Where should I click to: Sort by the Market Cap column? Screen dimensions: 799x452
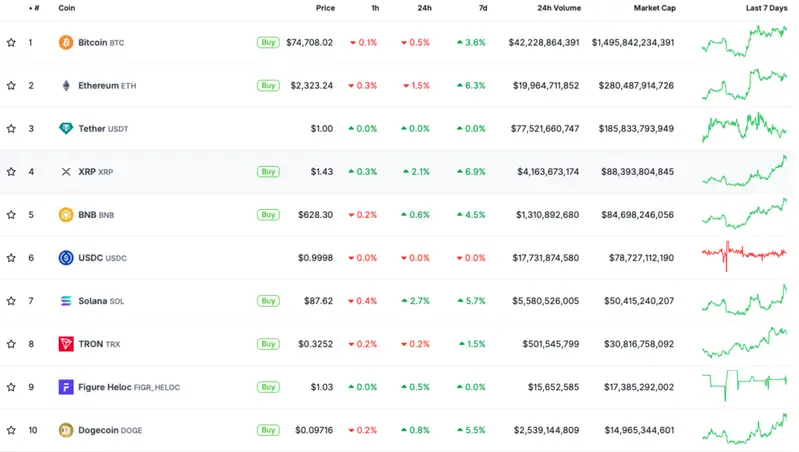(655, 8)
